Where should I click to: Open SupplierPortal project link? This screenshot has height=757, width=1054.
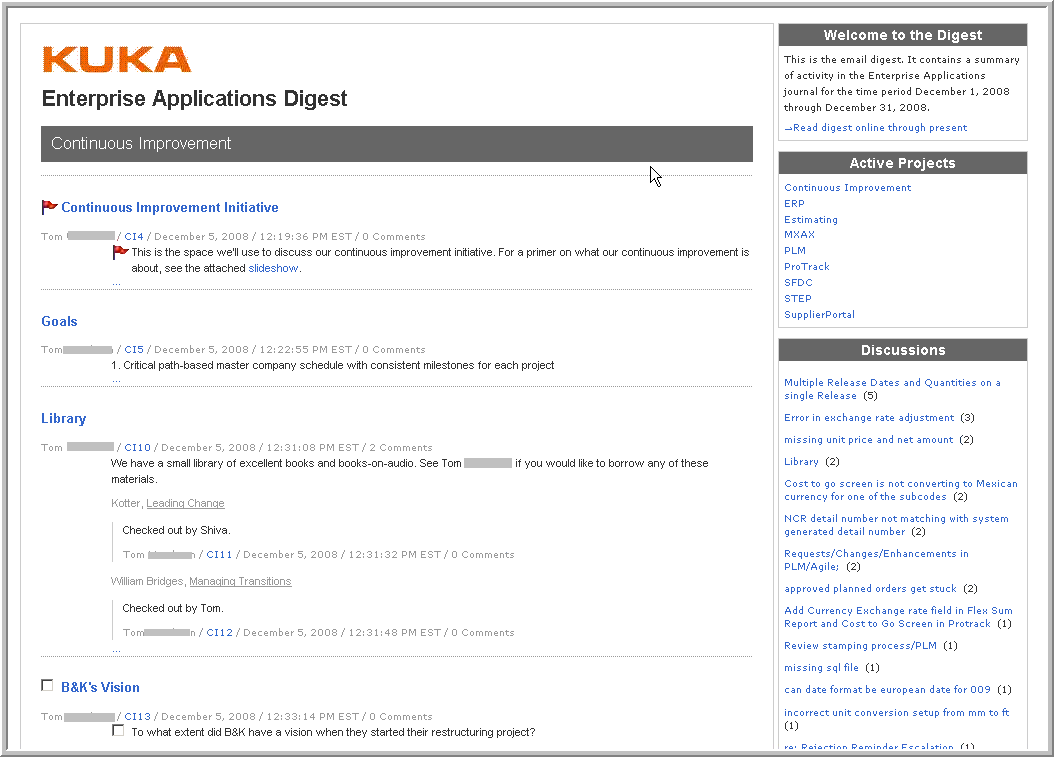[819, 315]
